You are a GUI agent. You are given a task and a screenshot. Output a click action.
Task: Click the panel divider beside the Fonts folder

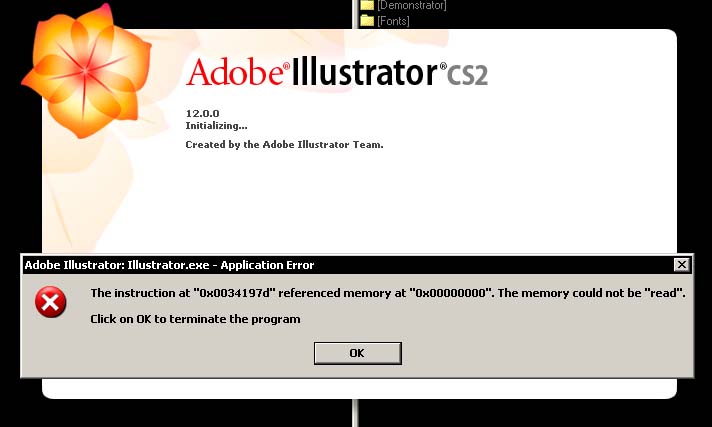click(356, 14)
